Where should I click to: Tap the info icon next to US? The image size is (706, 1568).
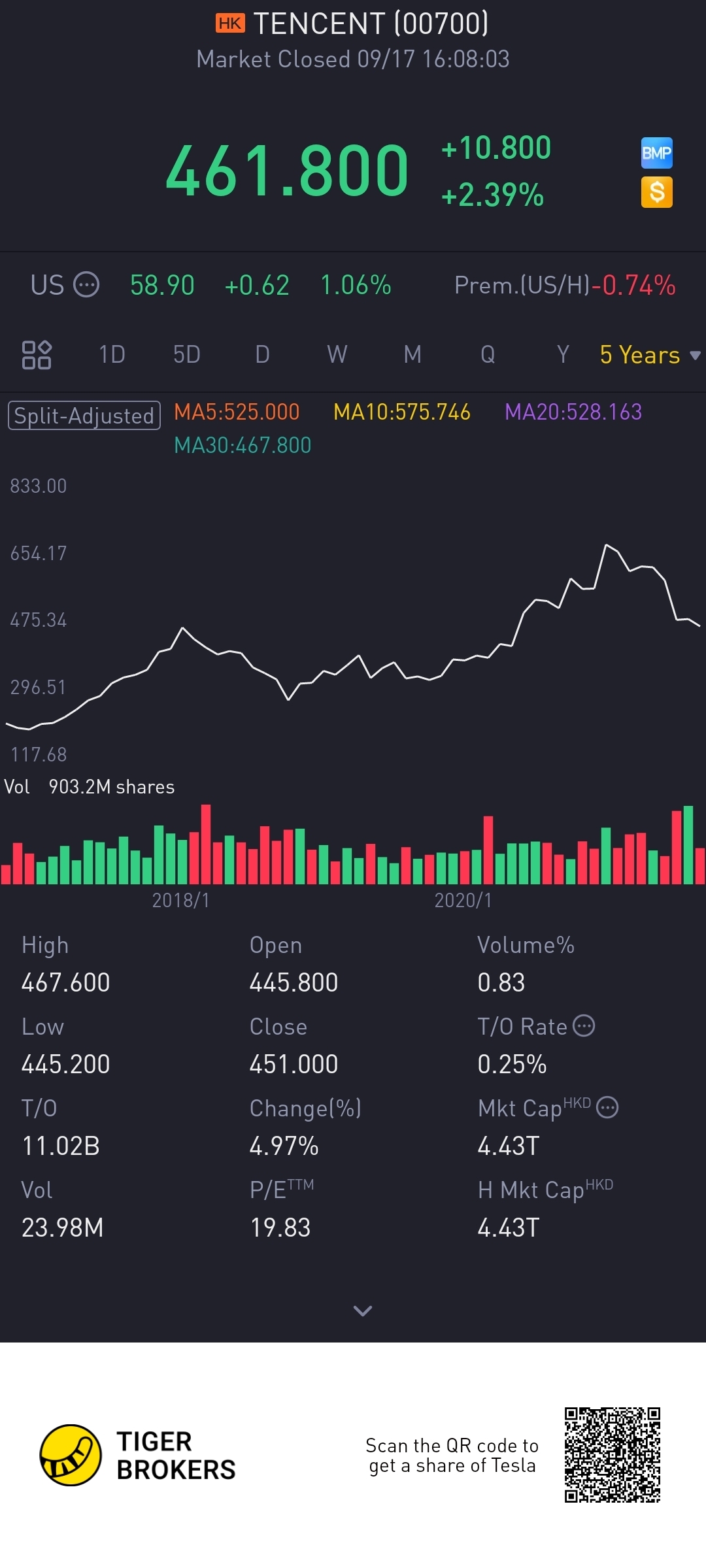point(86,285)
